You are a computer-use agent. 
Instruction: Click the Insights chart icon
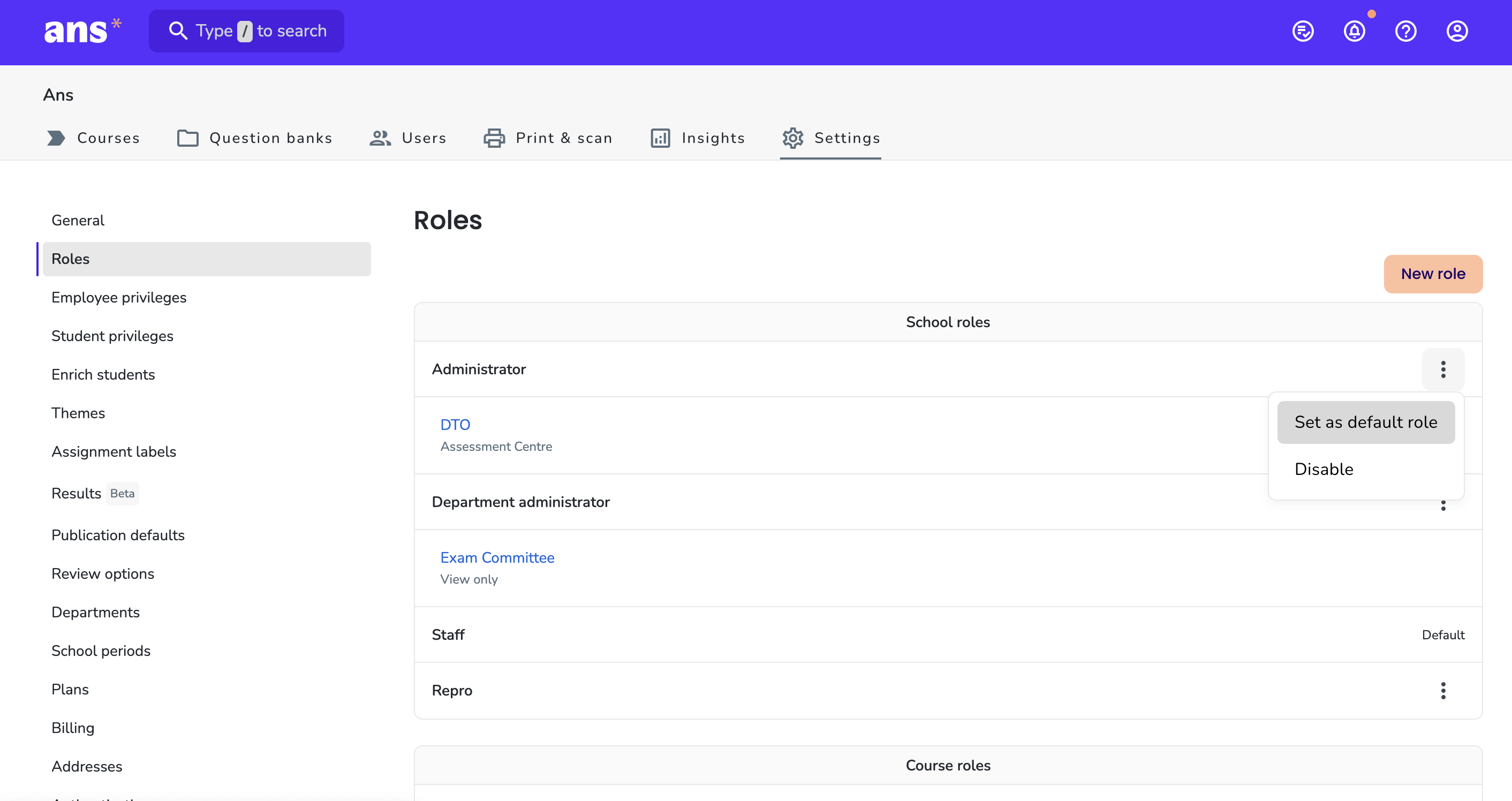tap(660, 138)
